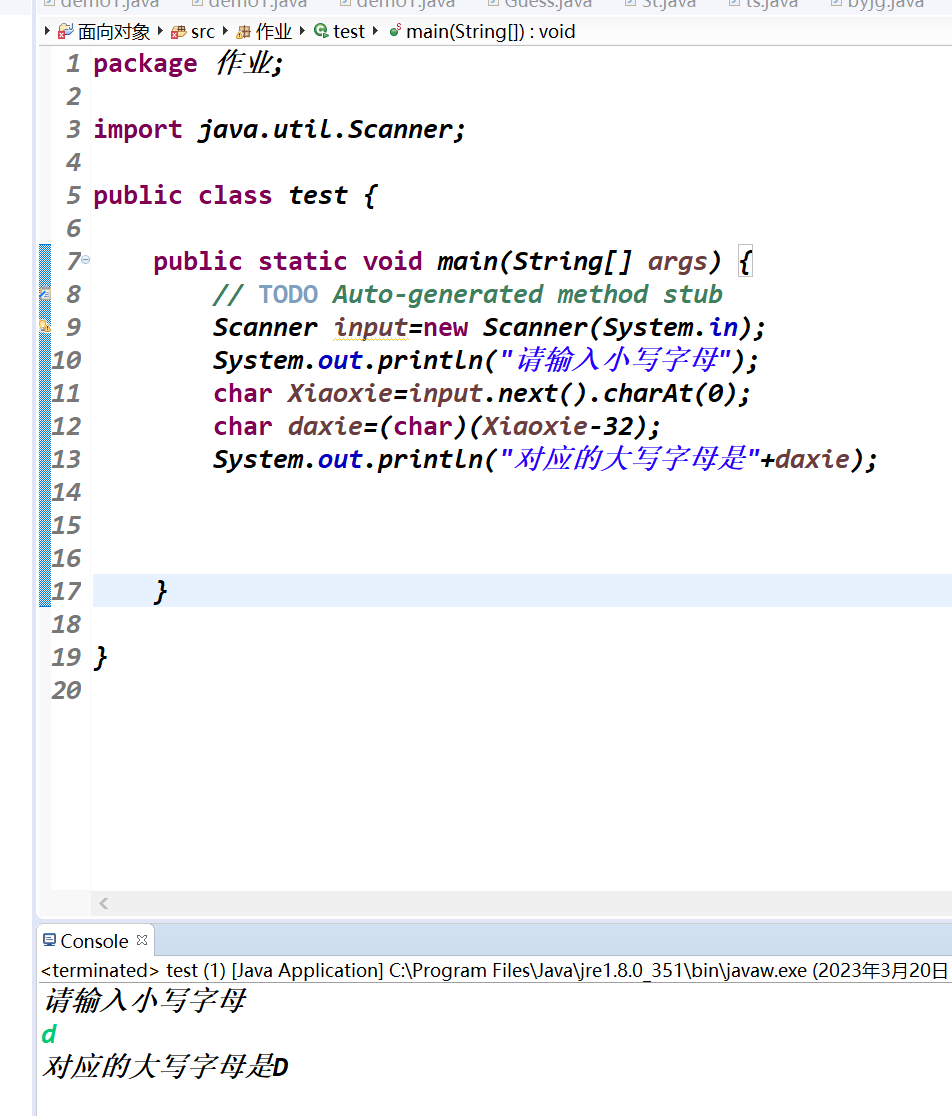Image resolution: width=952 pixels, height=1116 pixels.
Task: Collapse the main method fold at line 7
Action: click(85, 260)
